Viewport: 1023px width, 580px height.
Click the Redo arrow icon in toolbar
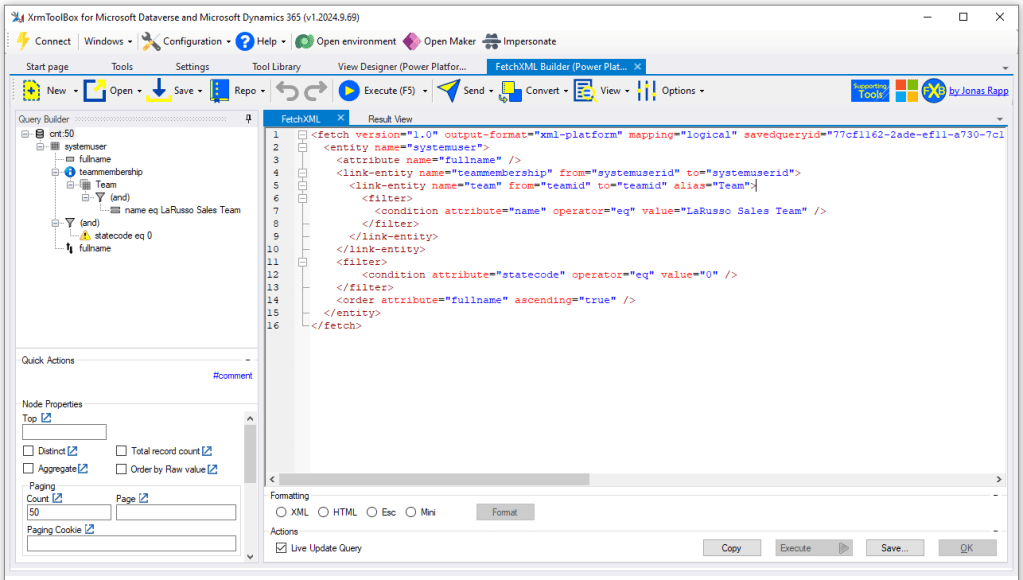pyautogui.click(x=315, y=91)
